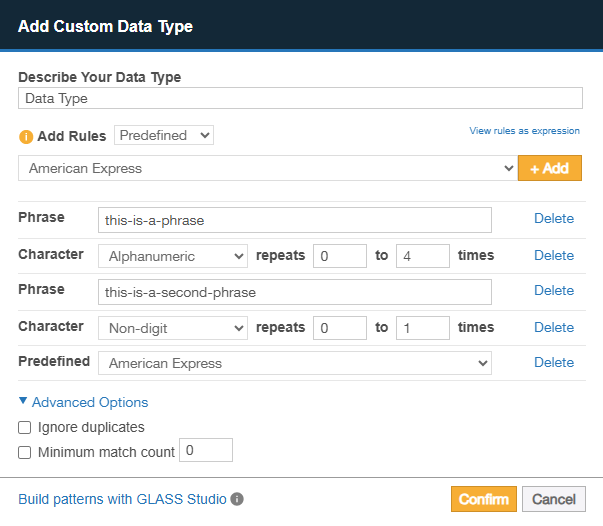The image size is (603, 526).
Task: Click the Describe Your Data Type field
Action: [300, 98]
